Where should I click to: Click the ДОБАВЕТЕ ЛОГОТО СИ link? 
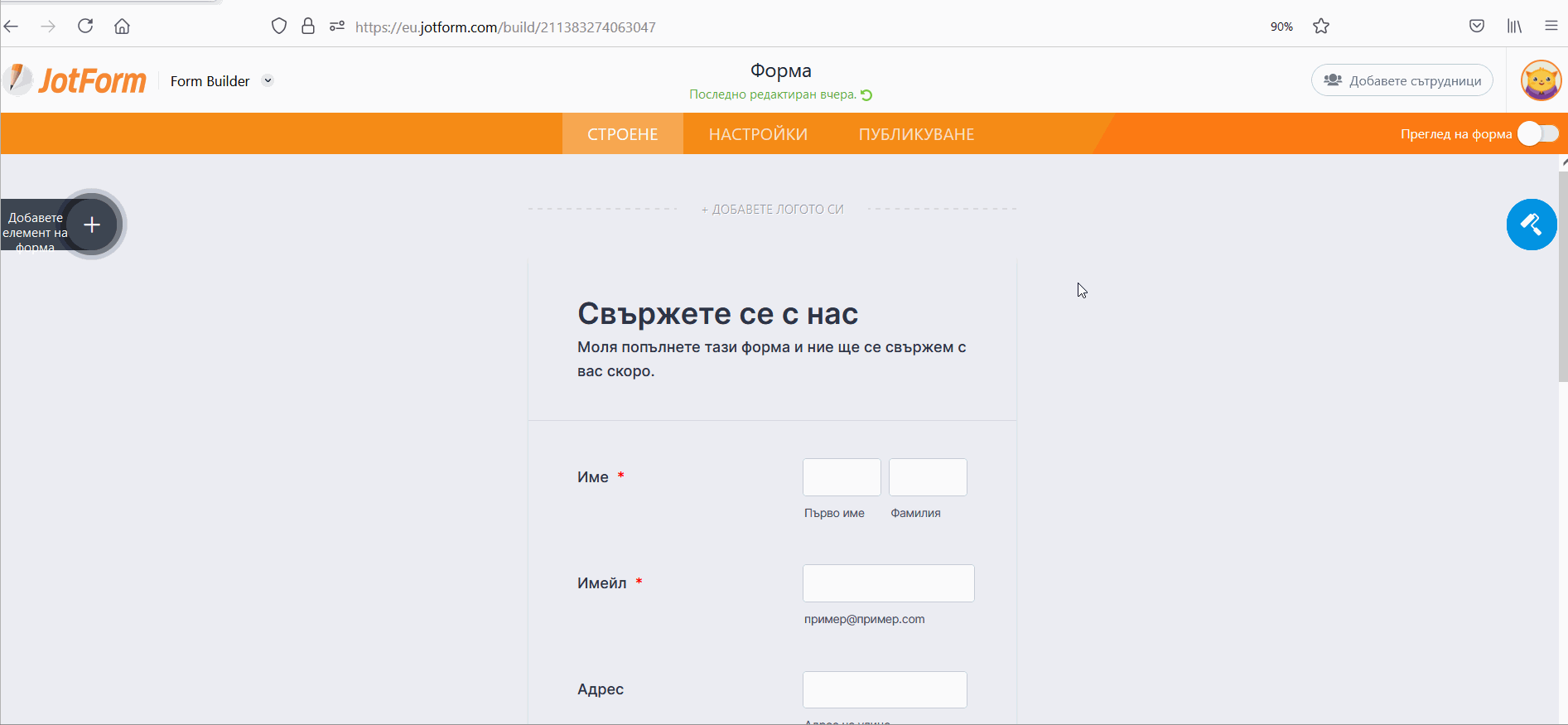coord(772,210)
